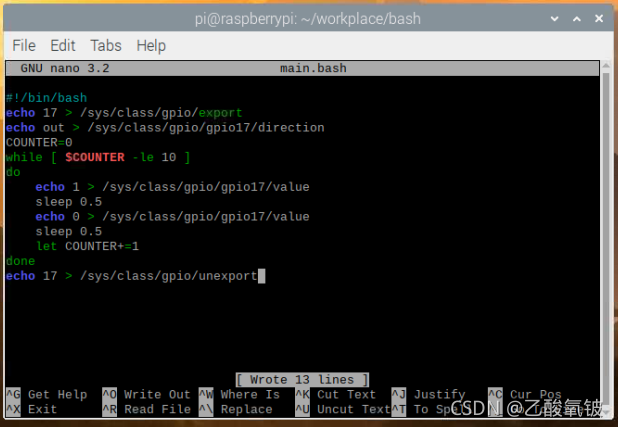Click the 'let COUNTER+=1' line
Screen dimensions: 618x427
(87, 246)
